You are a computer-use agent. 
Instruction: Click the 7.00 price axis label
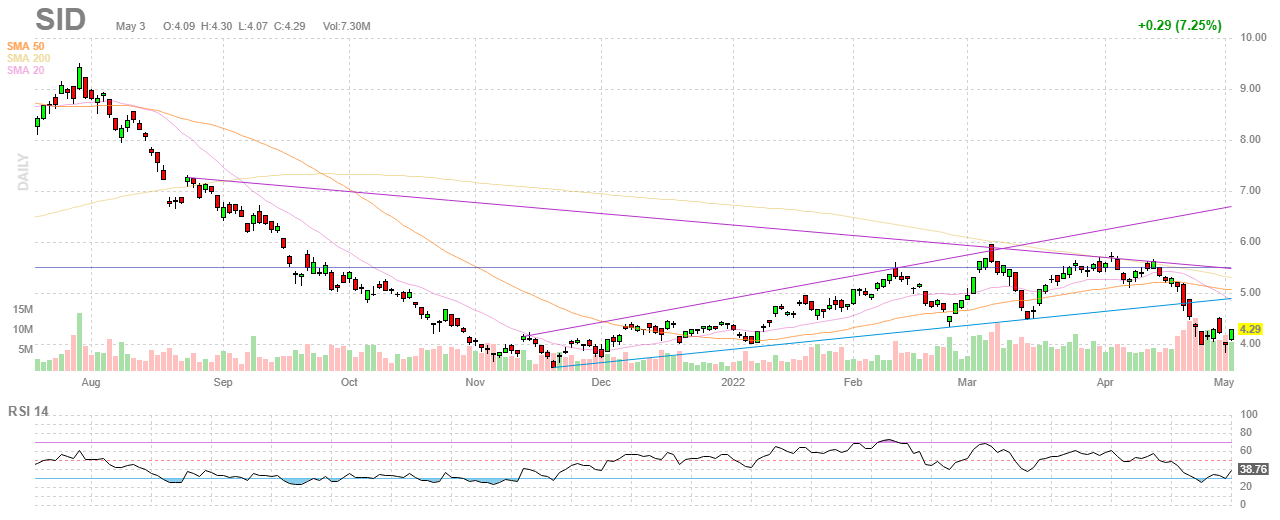1251,191
